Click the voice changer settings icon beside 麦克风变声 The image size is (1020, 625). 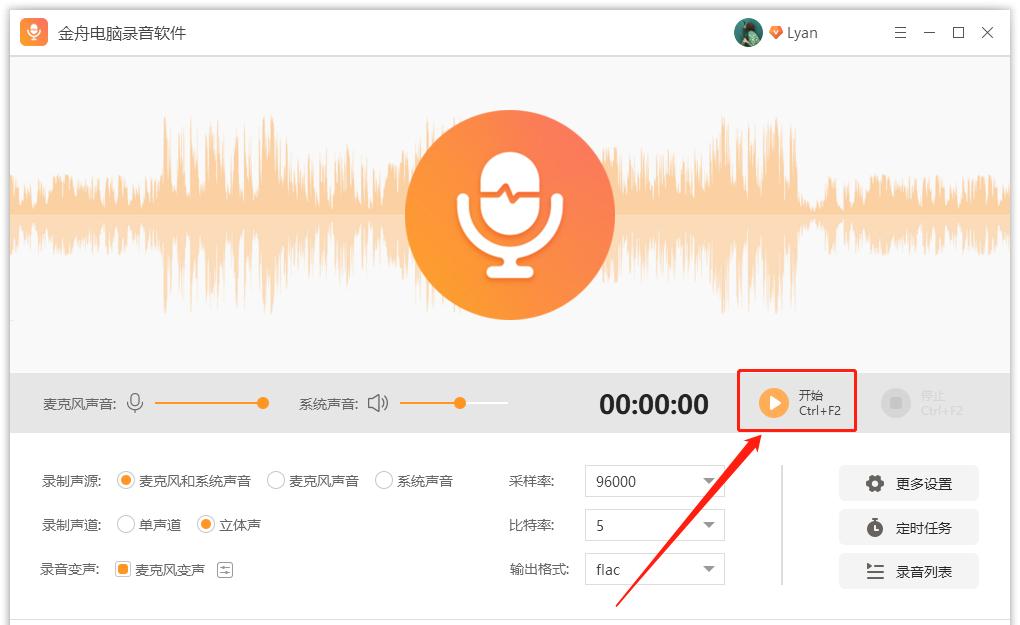coord(226,567)
